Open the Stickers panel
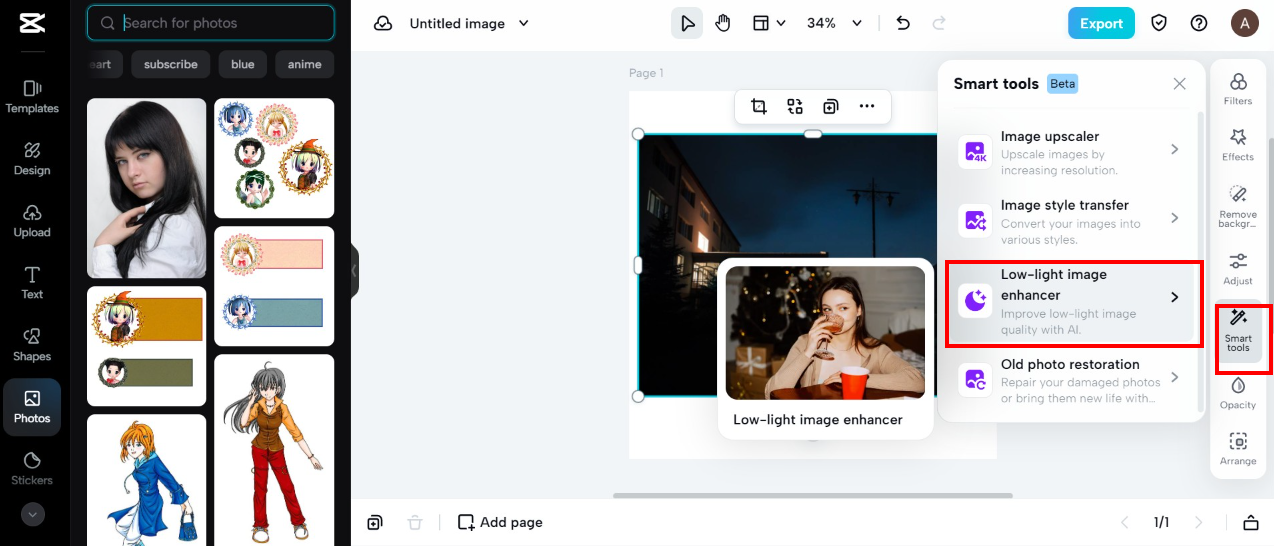Image resolution: width=1274 pixels, height=546 pixels. pos(32,468)
